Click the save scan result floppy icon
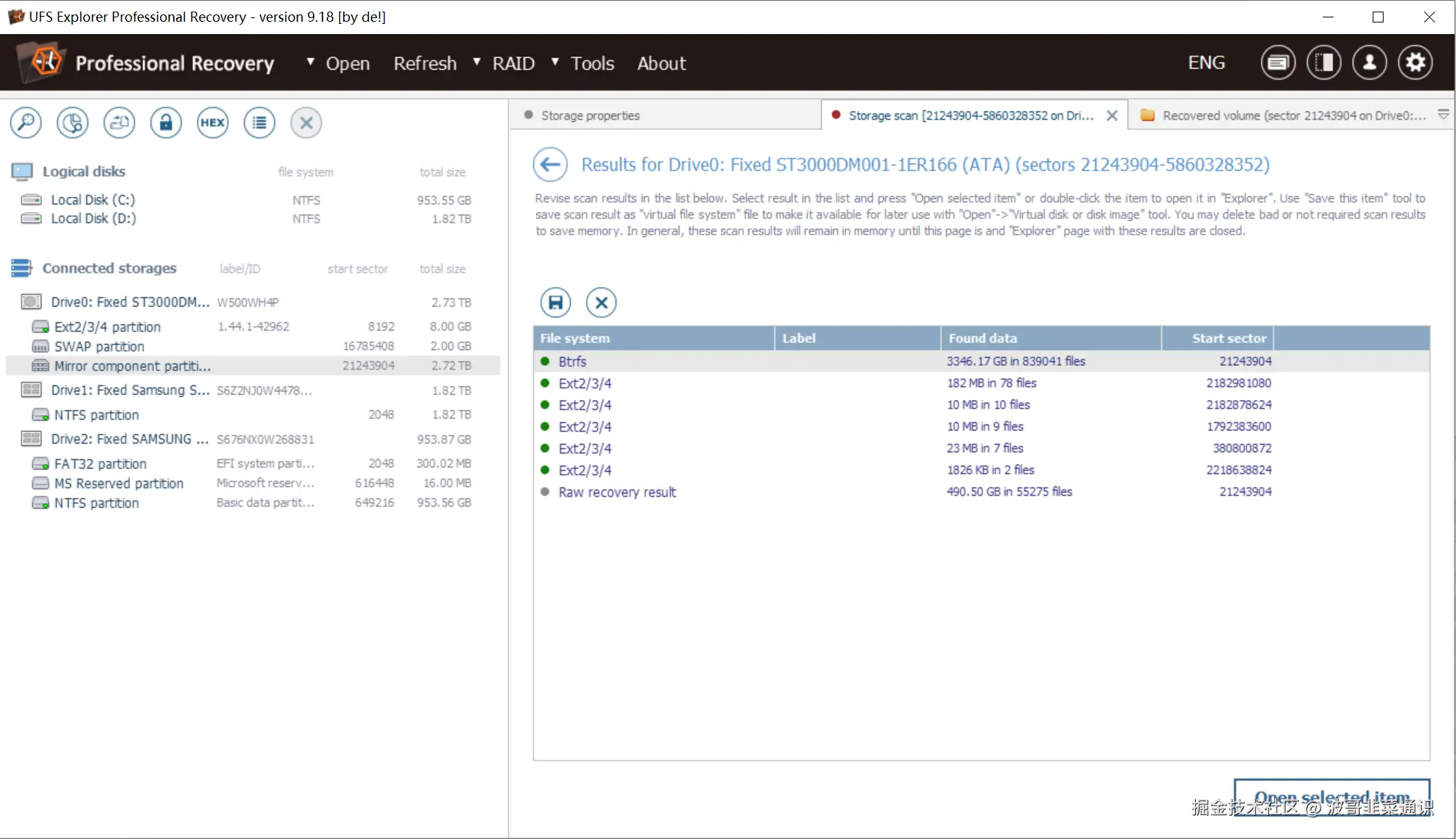 [x=556, y=302]
